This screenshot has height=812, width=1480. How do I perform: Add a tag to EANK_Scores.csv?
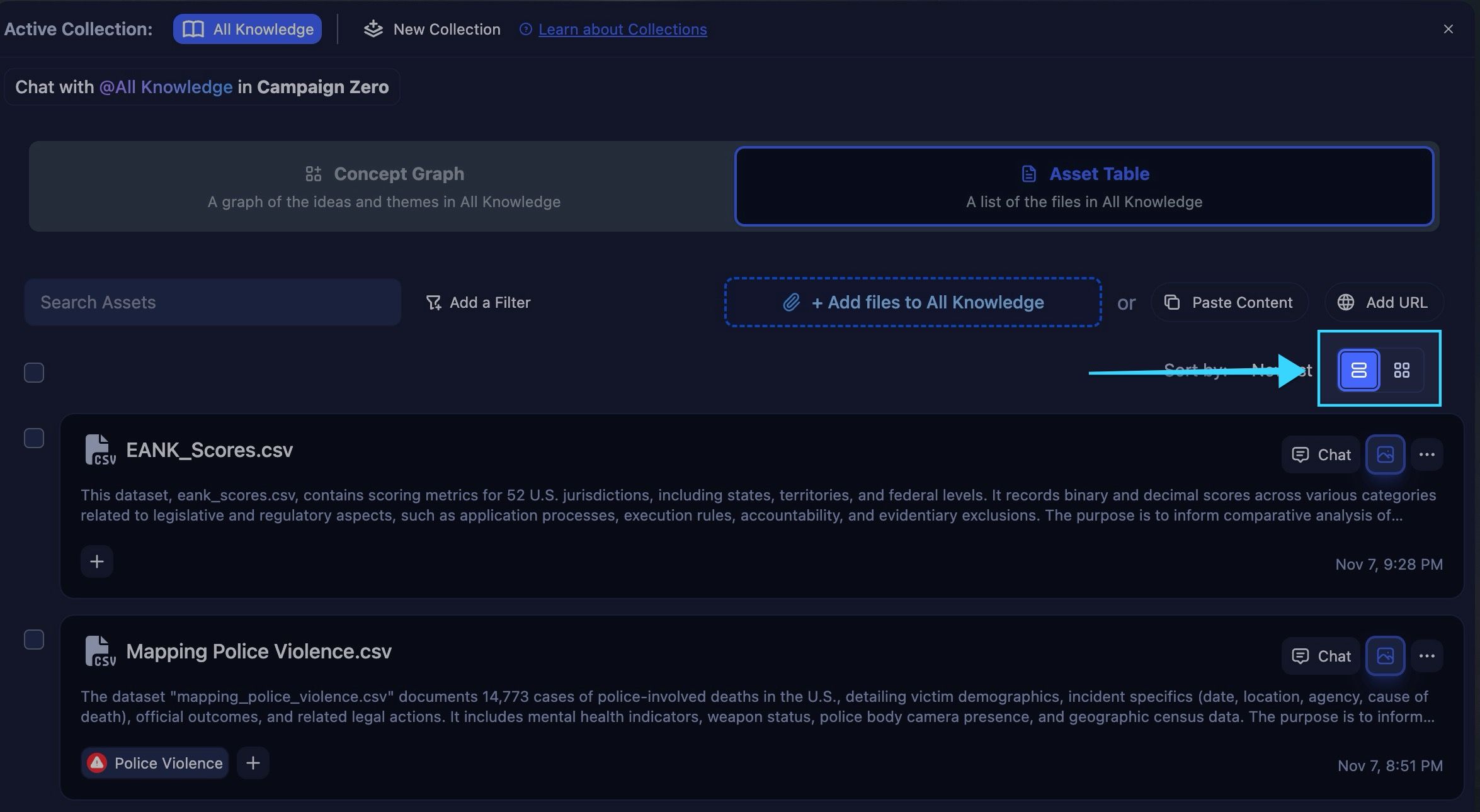click(97, 561)
